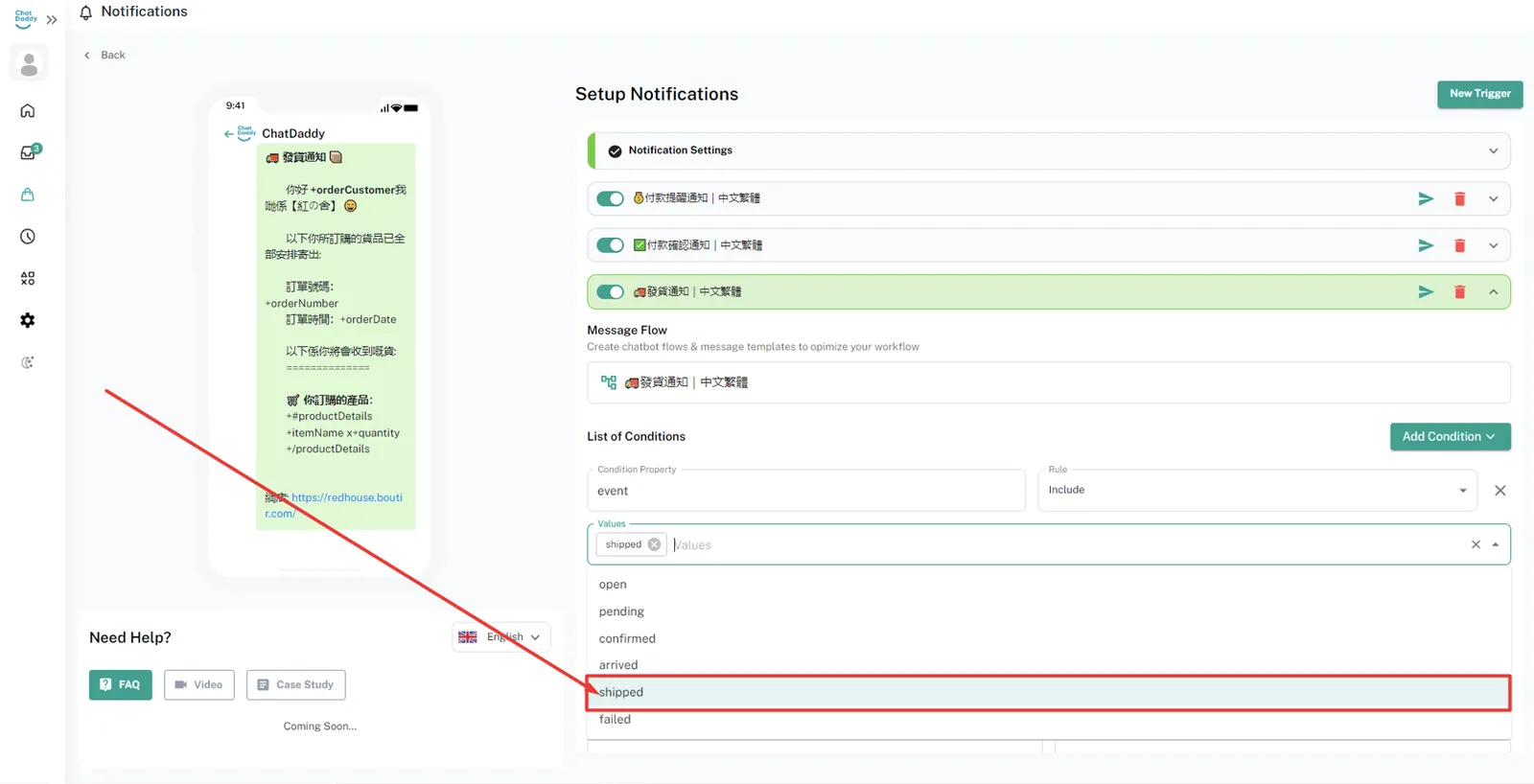
Task: Open the settings gear in sidebar
Action: coord(28,320)
